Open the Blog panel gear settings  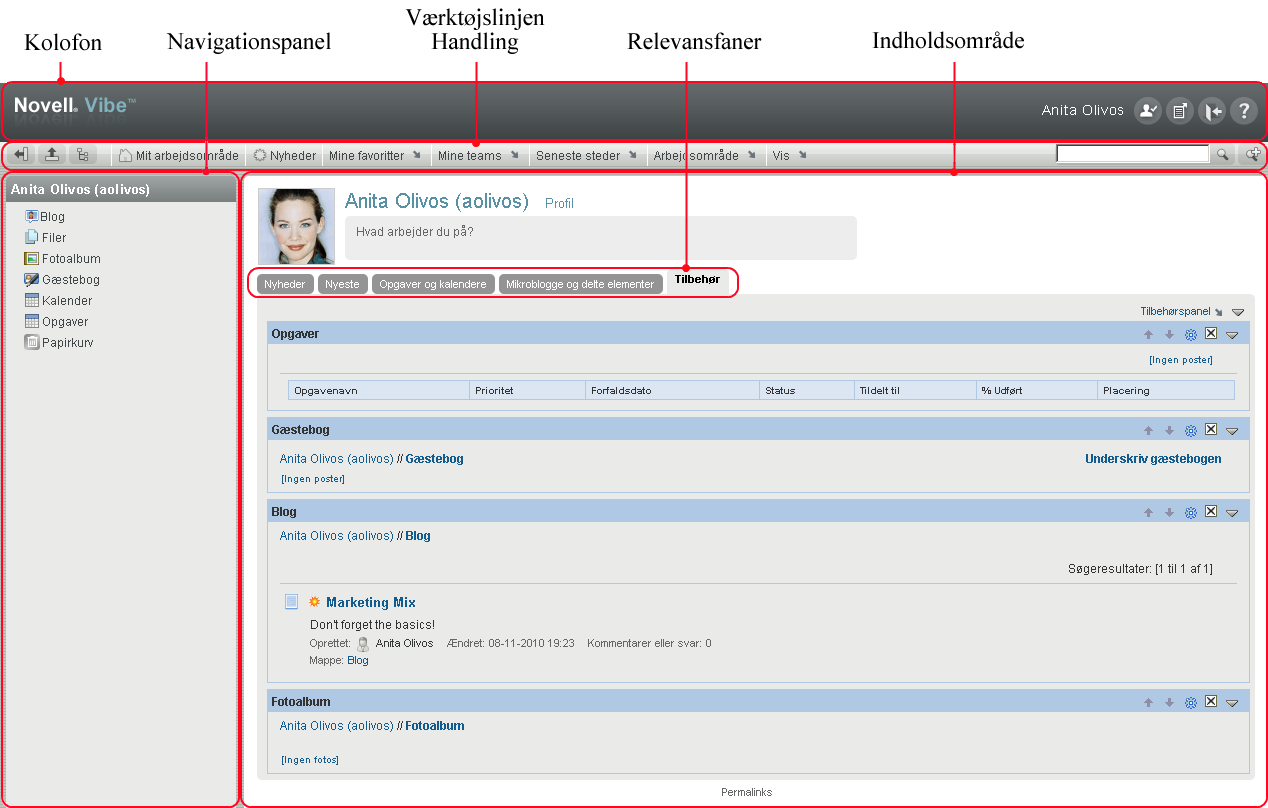[x=1190, y=513]
